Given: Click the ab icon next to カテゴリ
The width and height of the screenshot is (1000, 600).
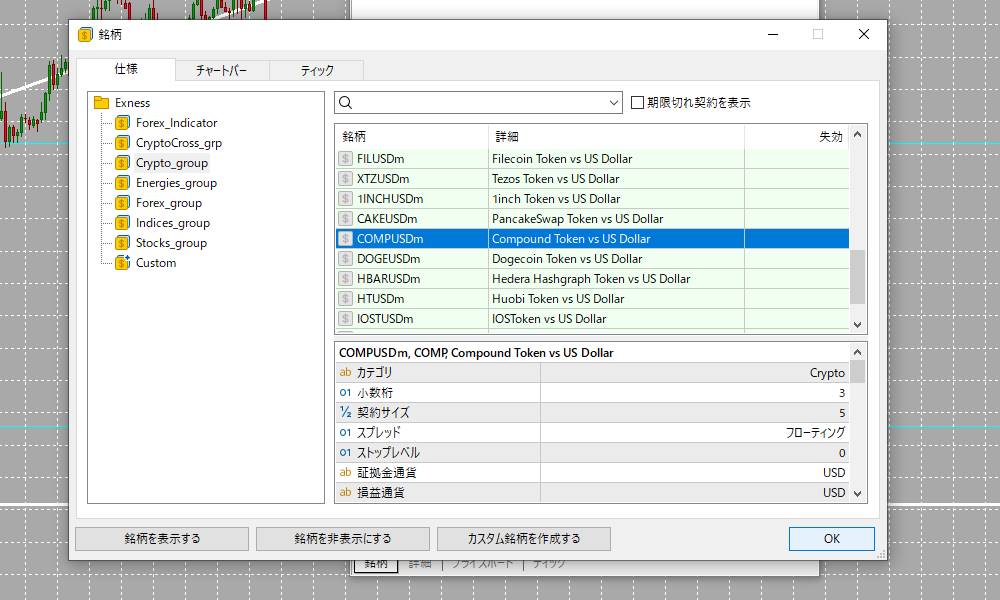Looking at the screenshot, I should coord(347,372).
